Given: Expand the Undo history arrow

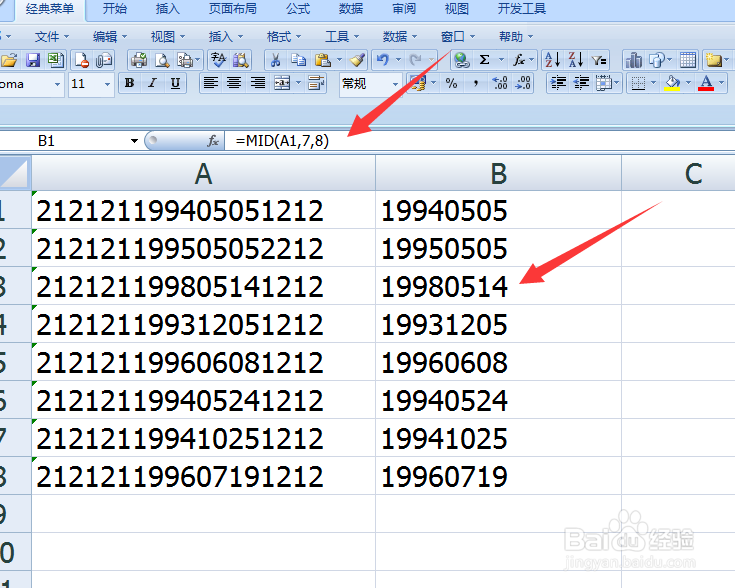Looking at the screenshot, I should click(x=398, y=60).
